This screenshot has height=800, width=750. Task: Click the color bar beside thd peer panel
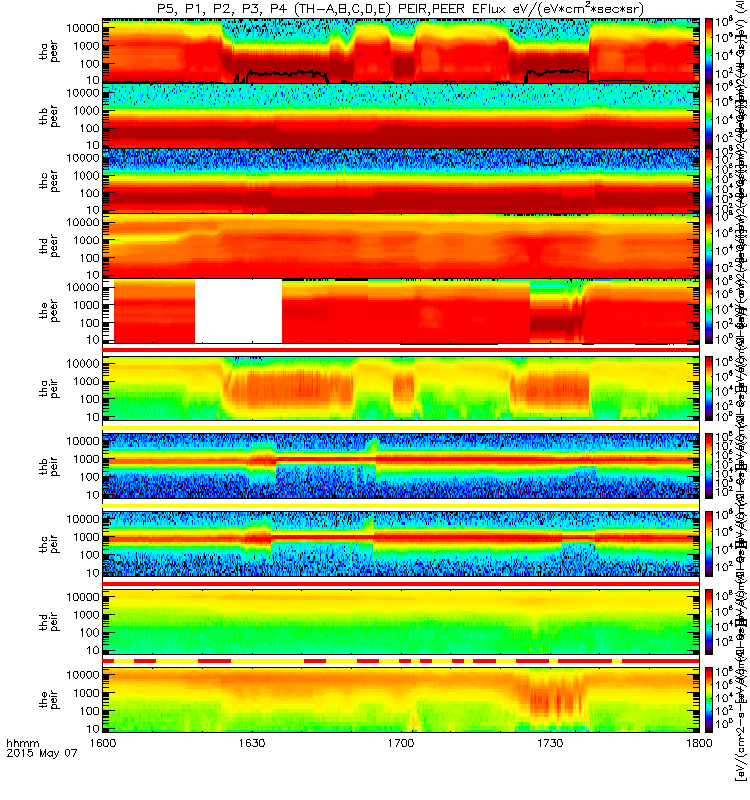(x=709, y=245)
